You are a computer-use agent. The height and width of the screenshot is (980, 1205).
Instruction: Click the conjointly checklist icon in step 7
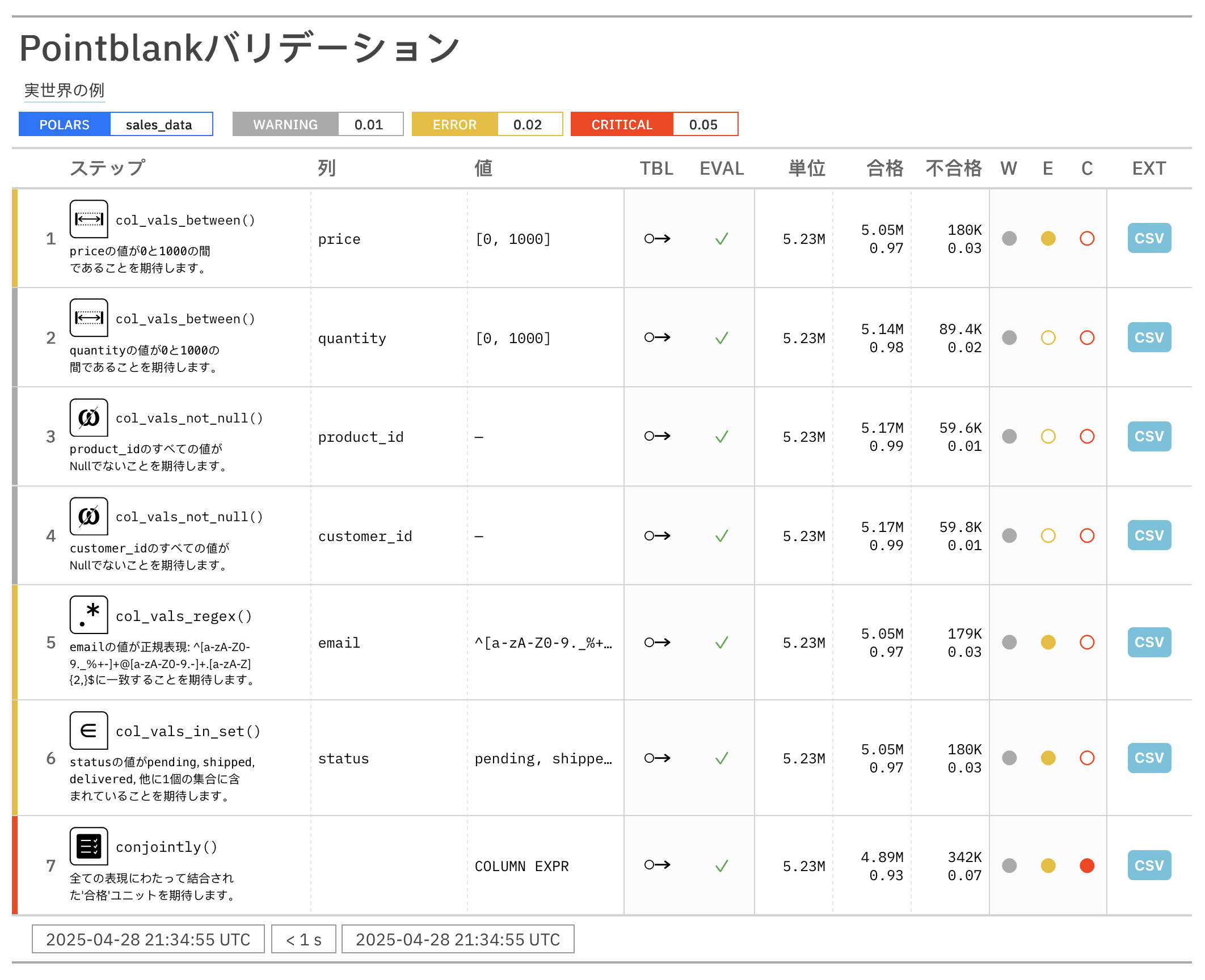pyautogui.click(x=89, y=846)
